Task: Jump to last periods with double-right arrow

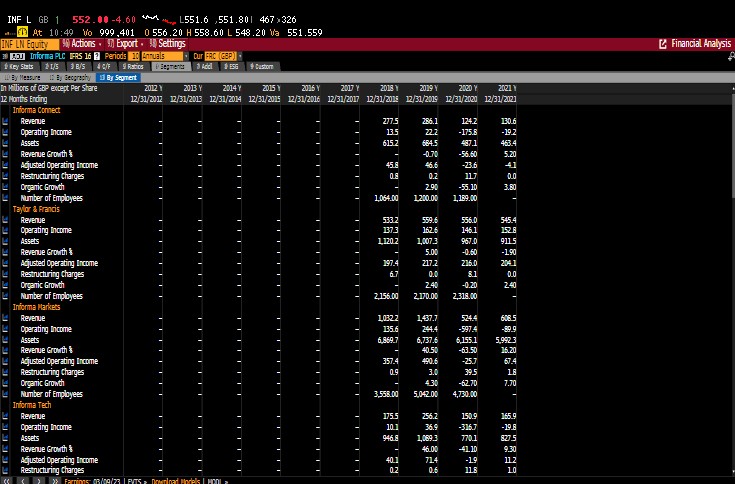Action: tap(54, 481)
